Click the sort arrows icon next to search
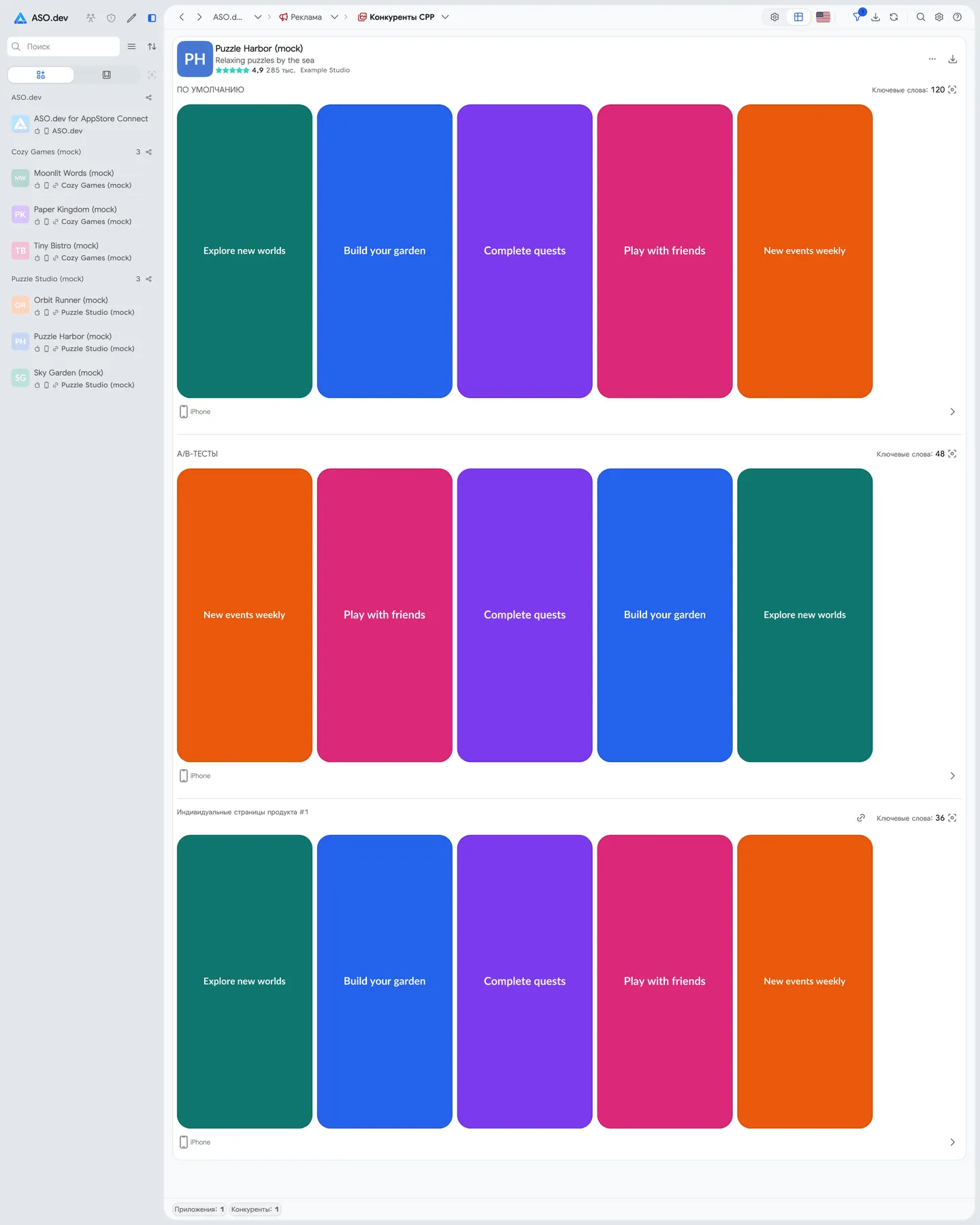Image resolution: width=980 pixels, height=1225 pixels. (152, 46)
